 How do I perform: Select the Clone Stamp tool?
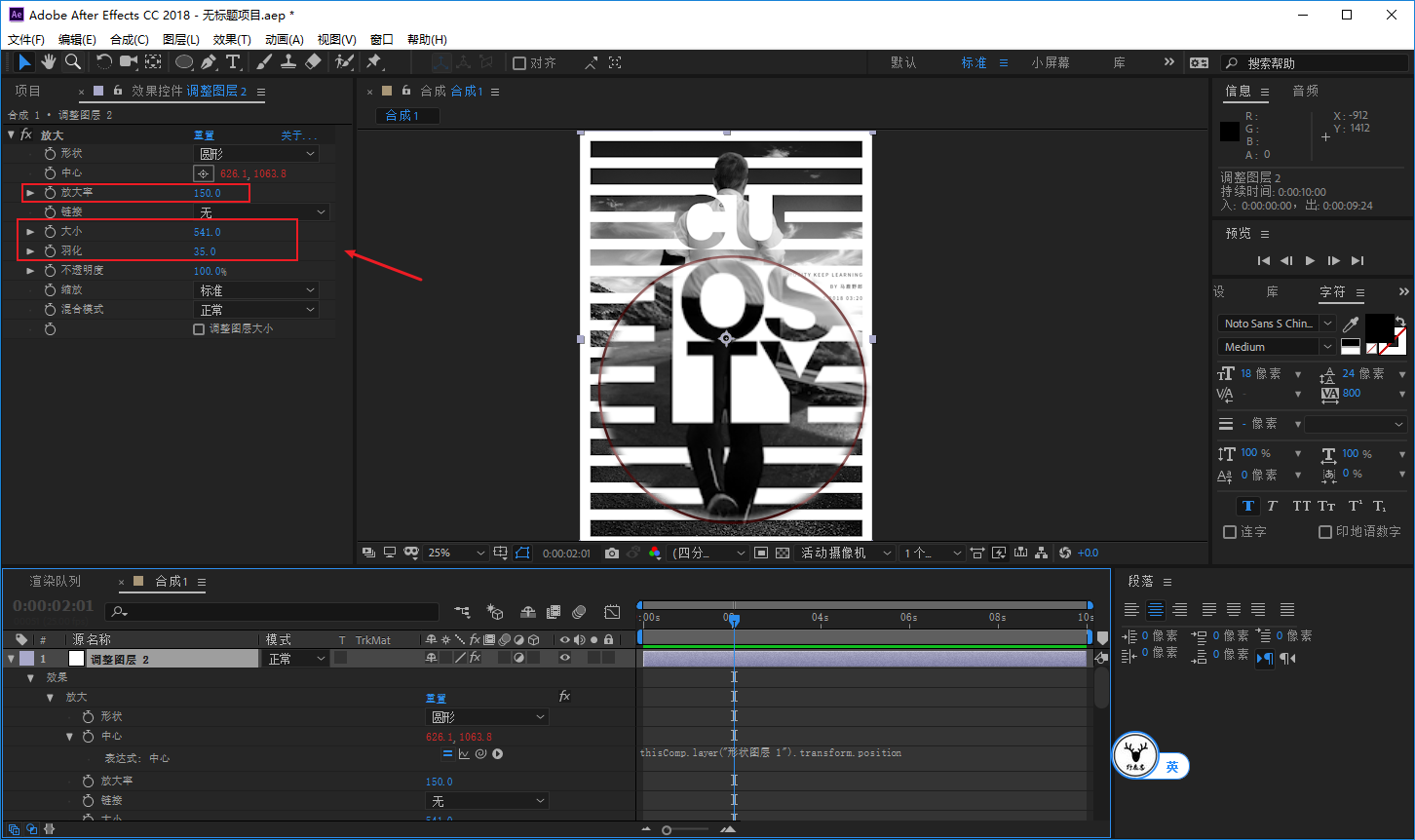288,61
